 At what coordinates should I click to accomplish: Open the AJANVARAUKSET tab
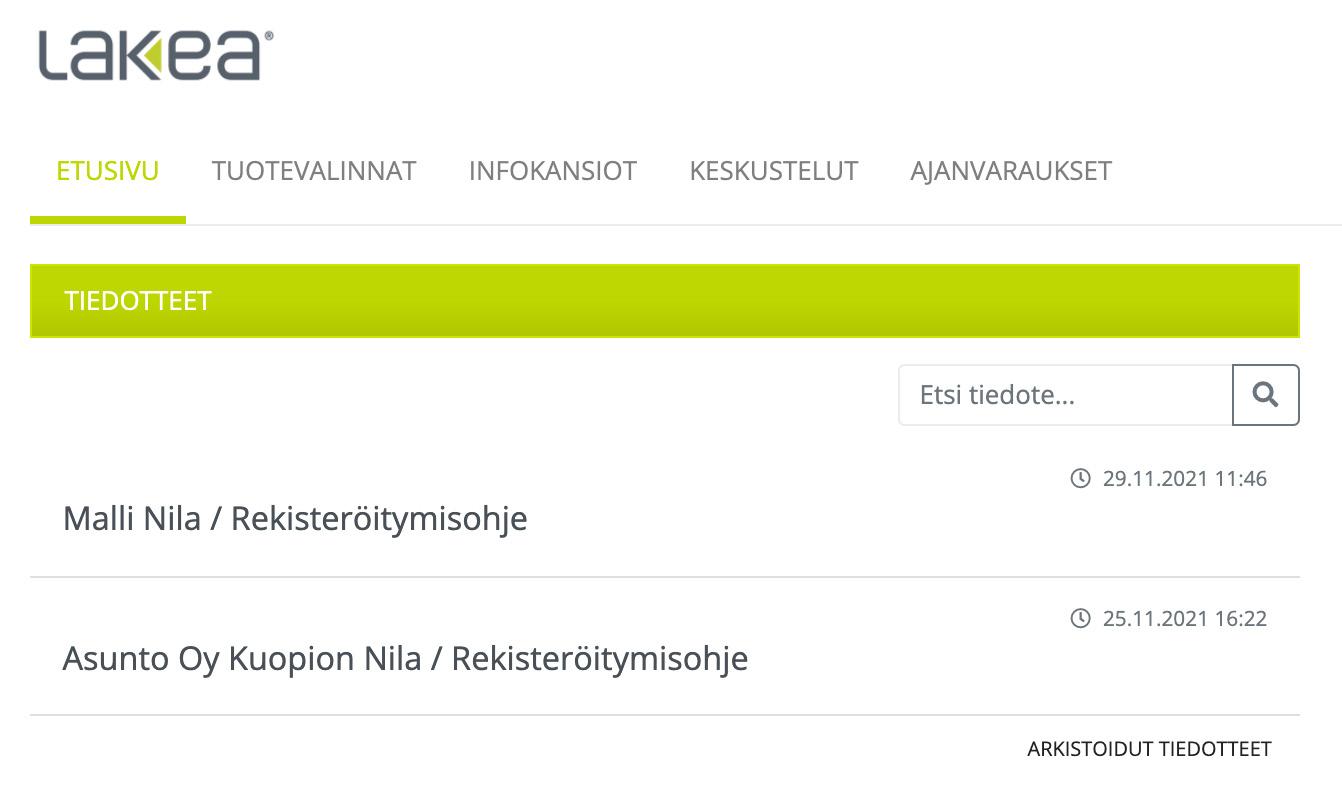[x=1011, y=171]
